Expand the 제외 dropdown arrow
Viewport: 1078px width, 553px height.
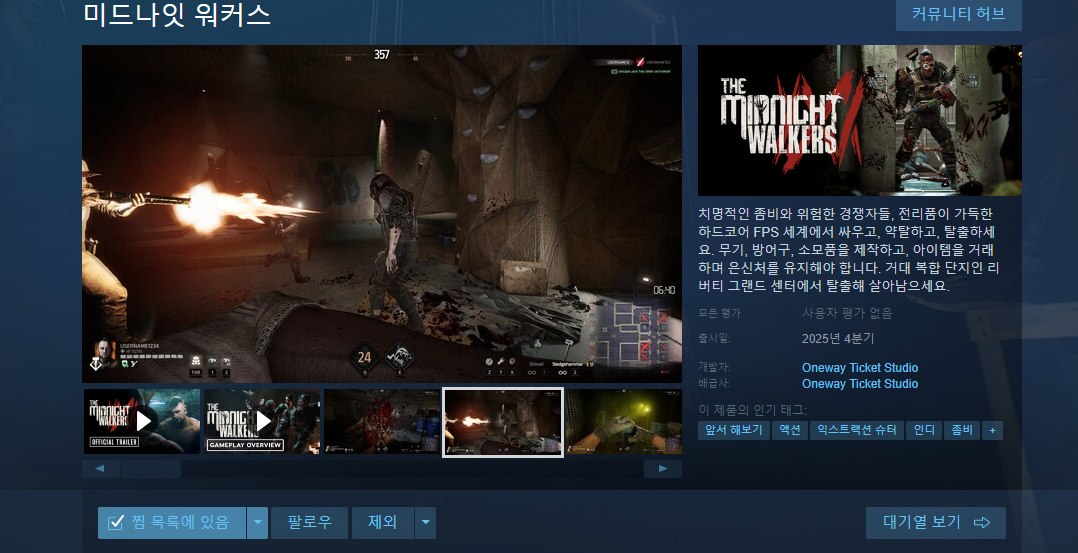pos(426,523)
